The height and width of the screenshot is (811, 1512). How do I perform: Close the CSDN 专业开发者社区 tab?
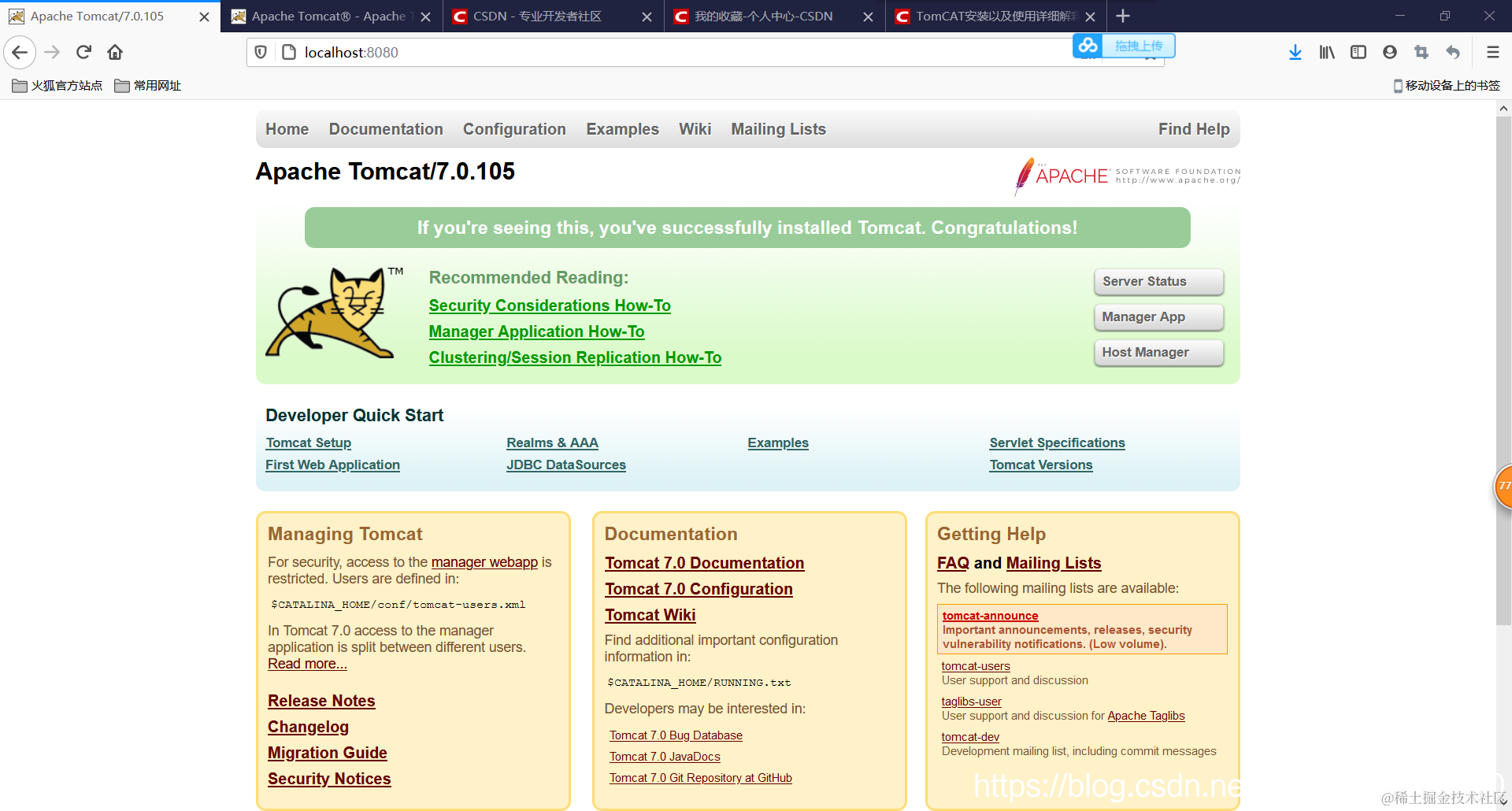click(647, 17)
